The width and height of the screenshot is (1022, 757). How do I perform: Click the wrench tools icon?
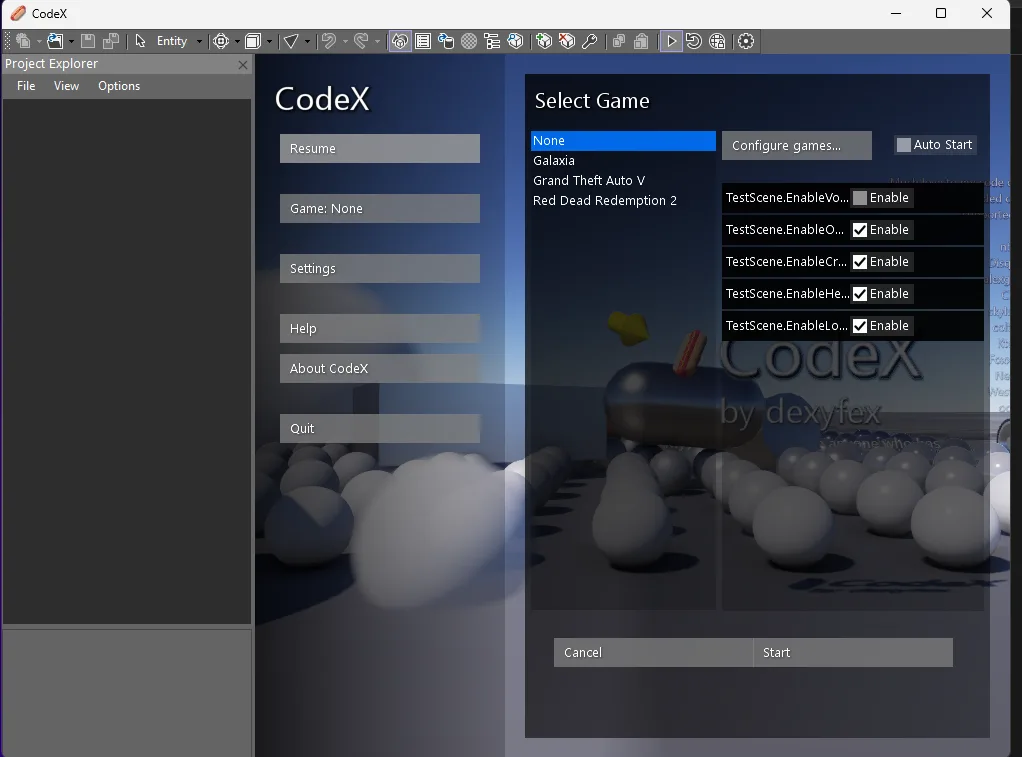590,41
